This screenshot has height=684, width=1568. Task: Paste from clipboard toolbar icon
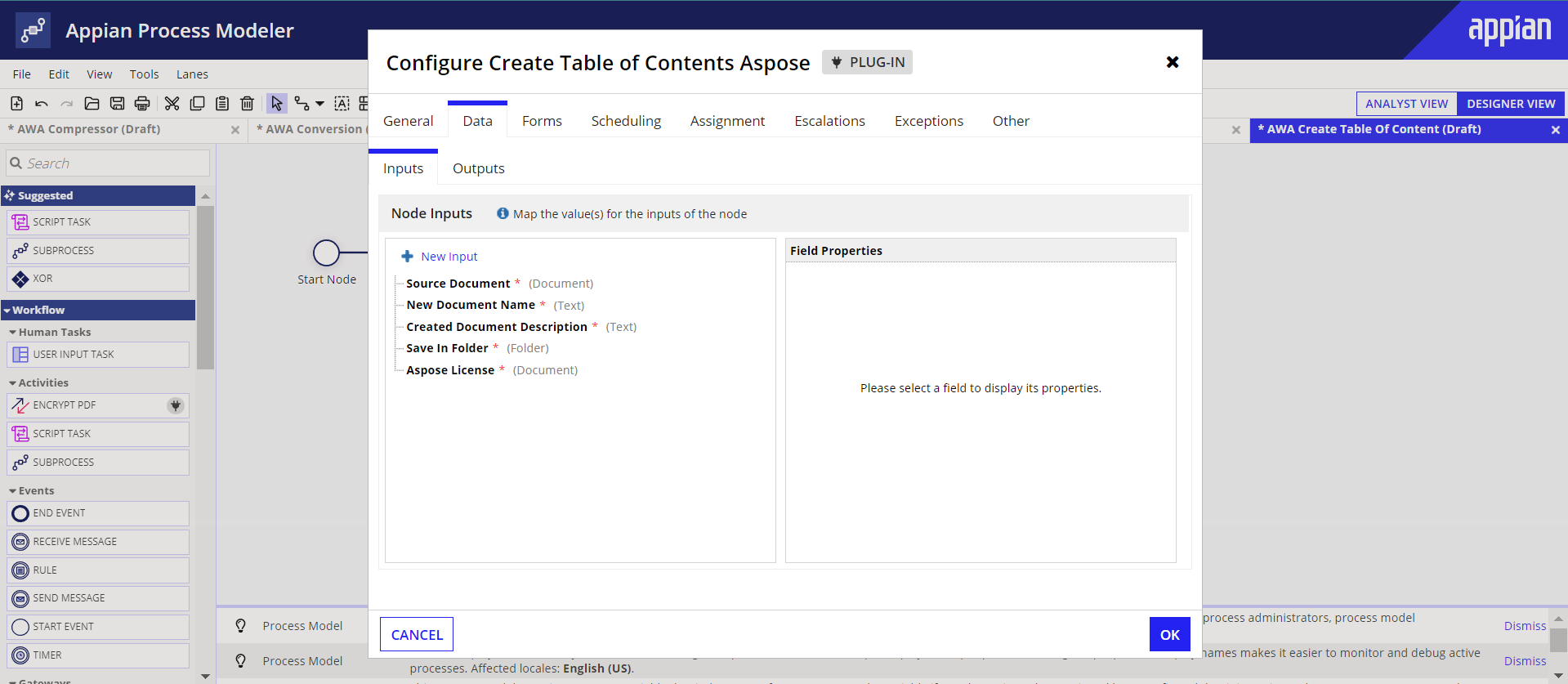coord(222,104)
